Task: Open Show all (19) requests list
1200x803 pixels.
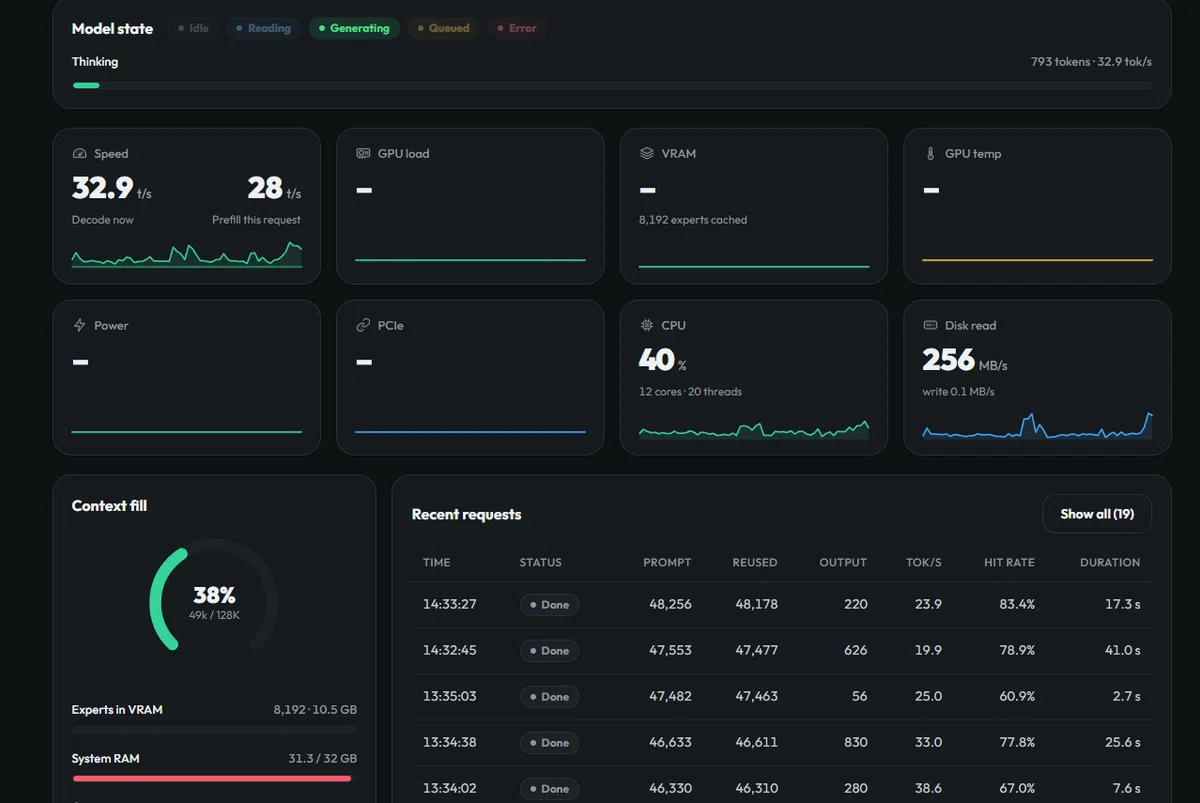Action: pos(1097,514)
